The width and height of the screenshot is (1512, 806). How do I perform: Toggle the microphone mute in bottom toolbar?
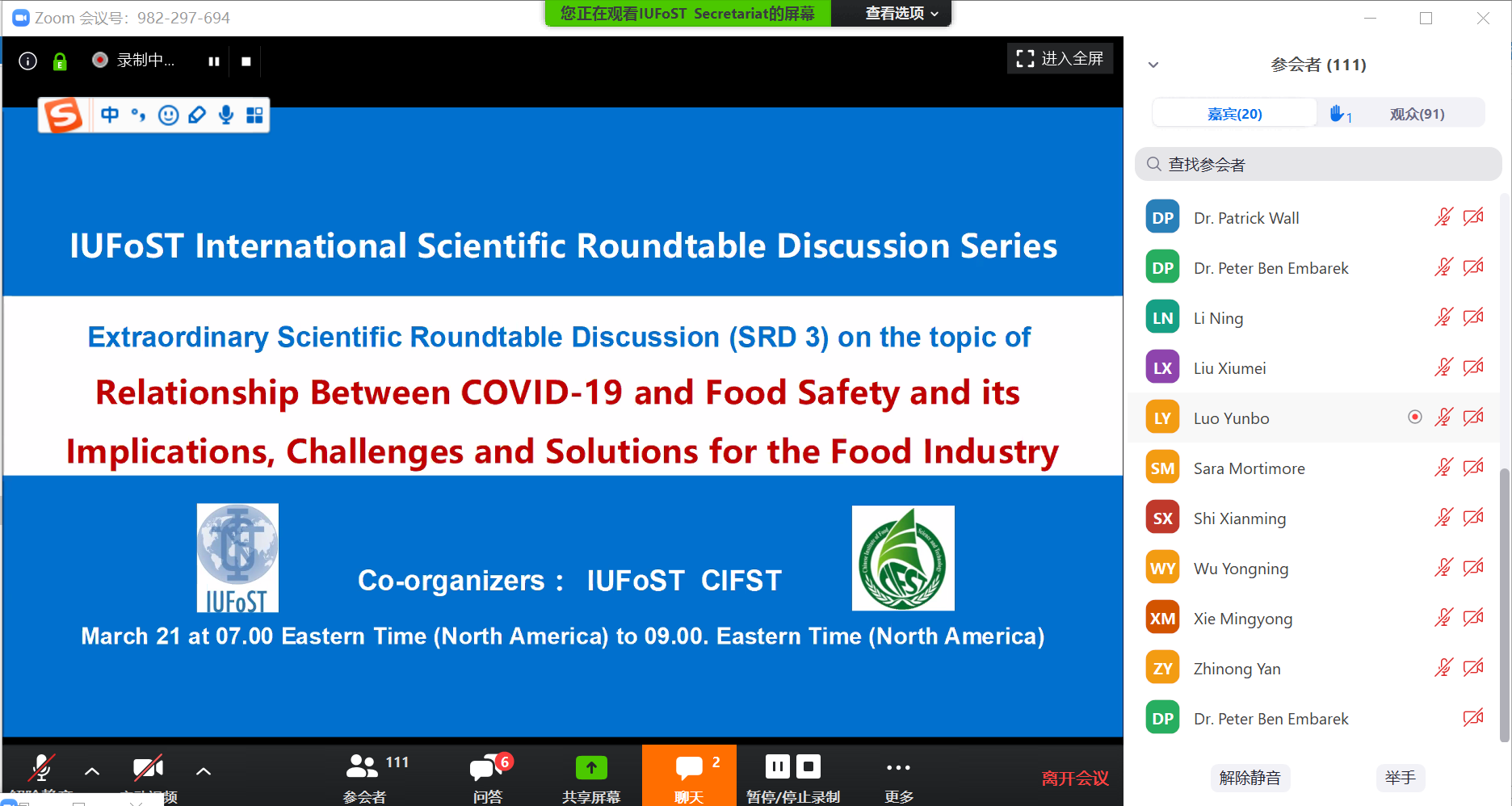pyautogui.click(x=41, y=768)
